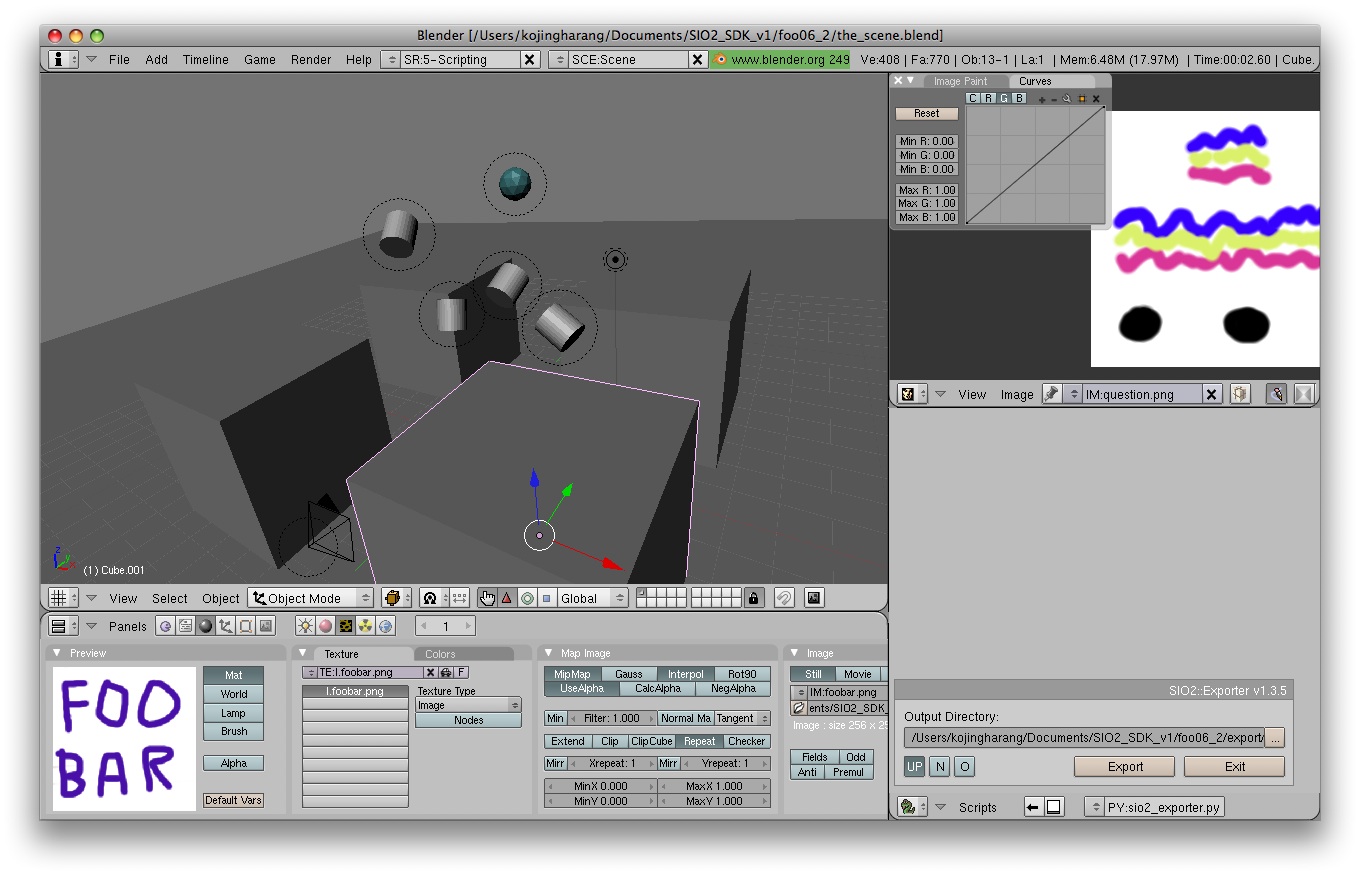Open the Editing context icon in Panels
The height and width of the screenshot is (875, 1360).
[x=245, y=626]
